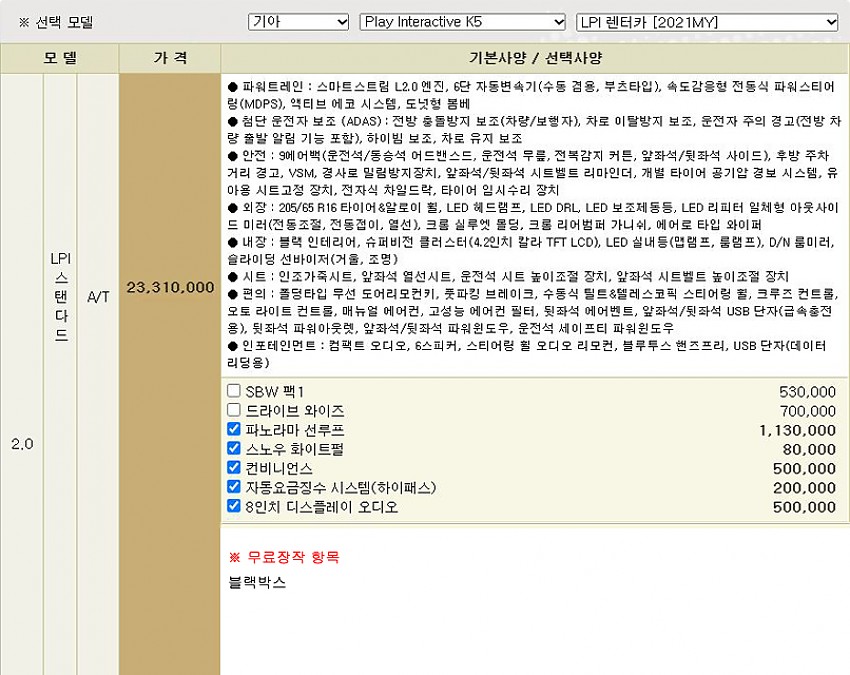Click the 모델 column header
This screenshot has height=675, width=850.
click(x=60, y=58)
